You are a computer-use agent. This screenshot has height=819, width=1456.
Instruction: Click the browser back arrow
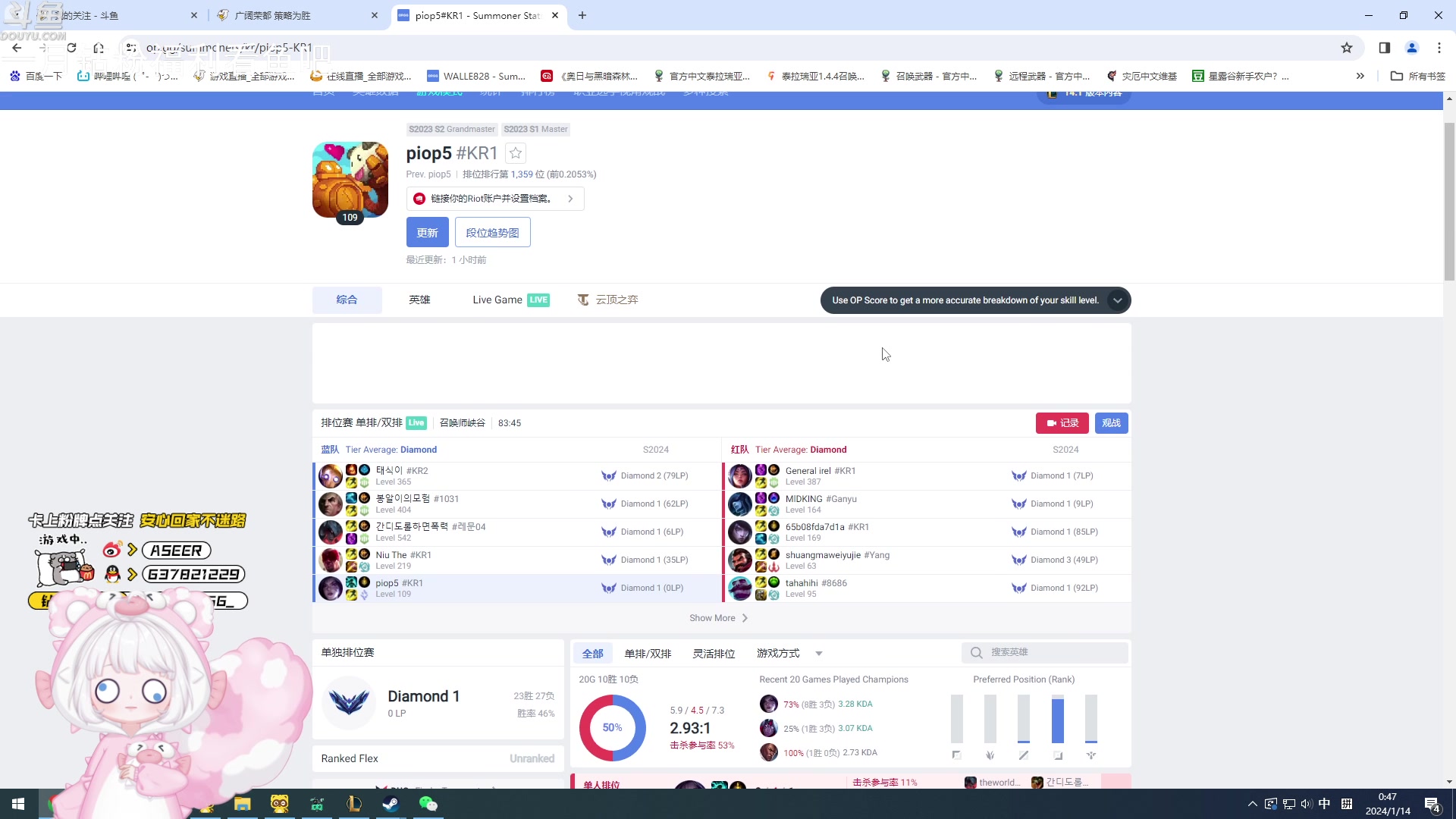pos(17,48)
